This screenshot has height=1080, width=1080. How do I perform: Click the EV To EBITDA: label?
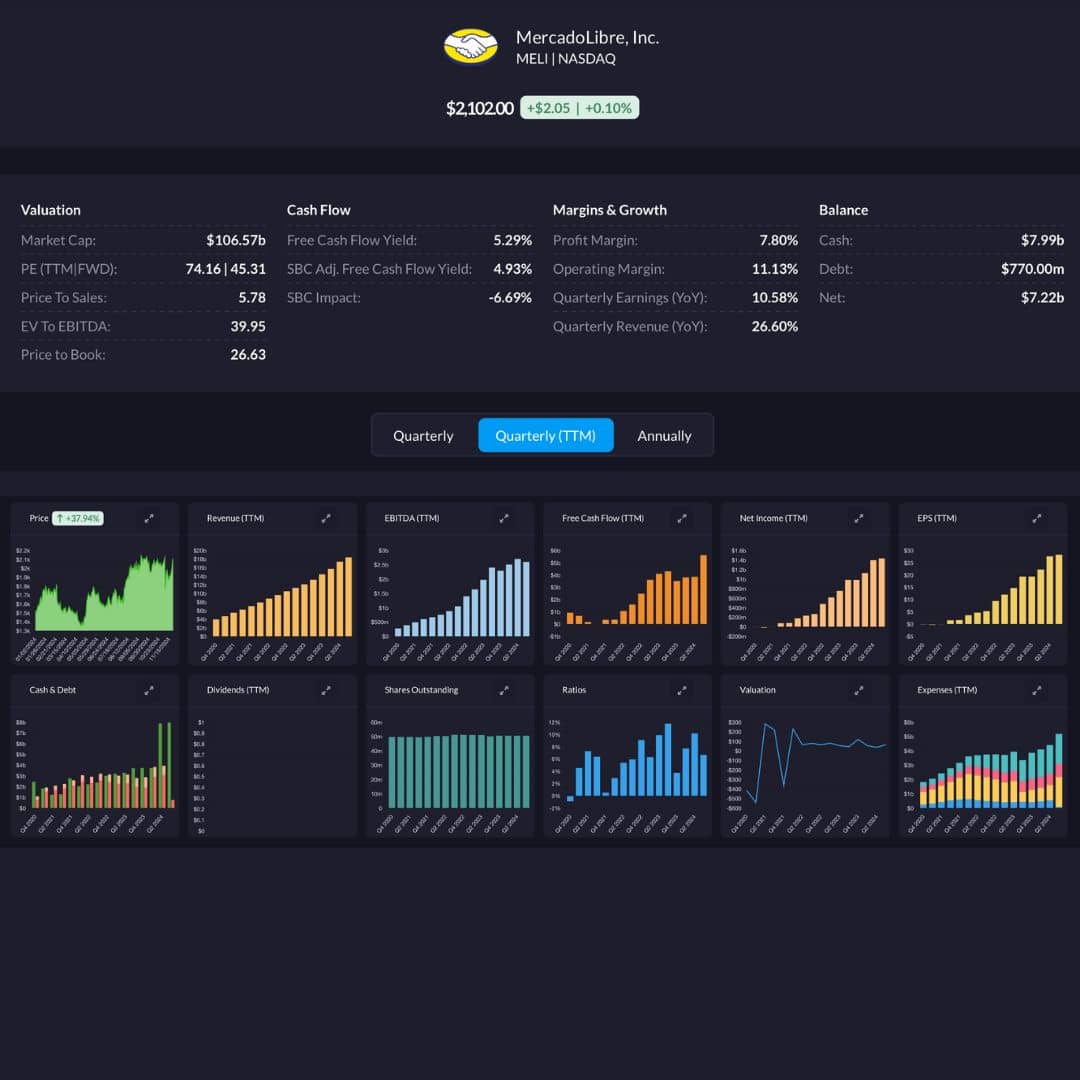point(65,326)
